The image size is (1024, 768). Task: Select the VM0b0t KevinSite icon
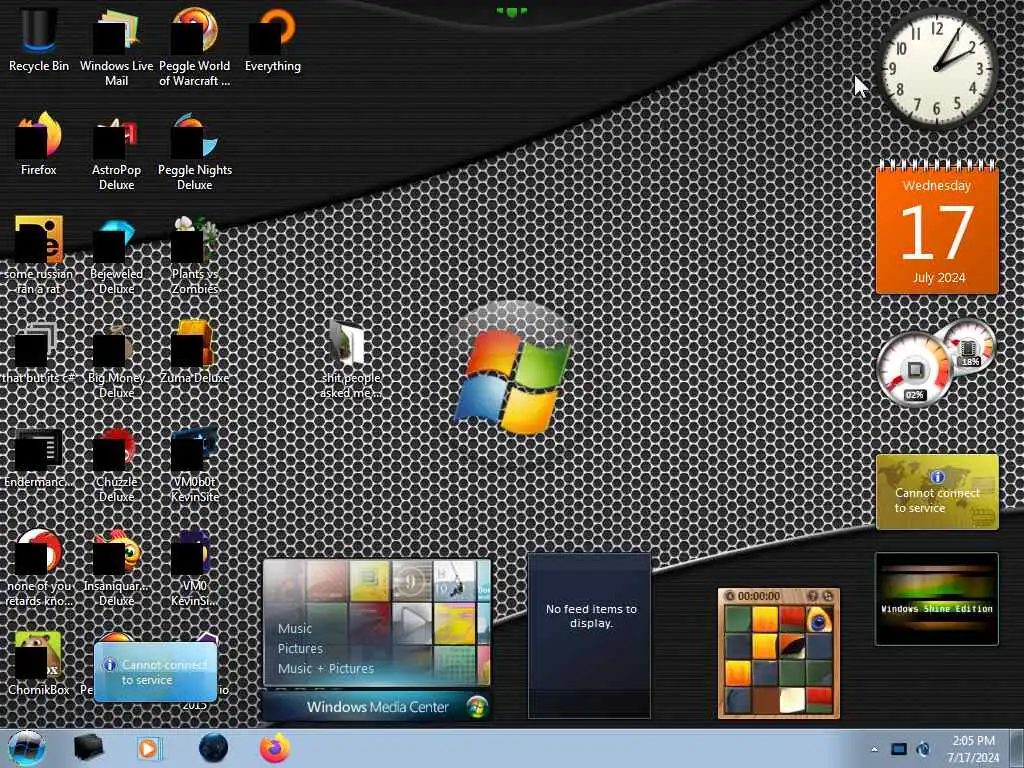[x=195, y=464]
